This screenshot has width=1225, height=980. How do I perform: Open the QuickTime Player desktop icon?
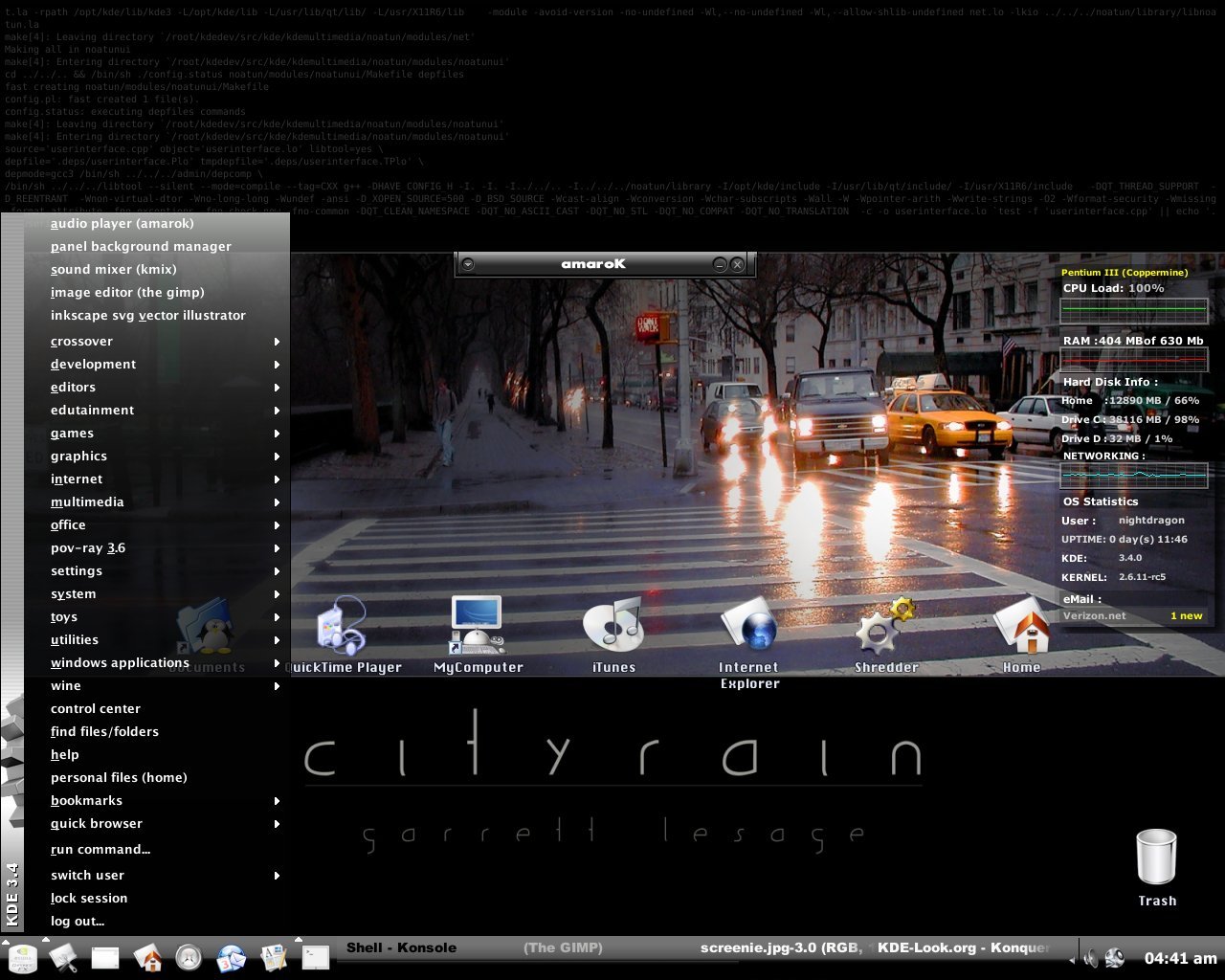342,635
